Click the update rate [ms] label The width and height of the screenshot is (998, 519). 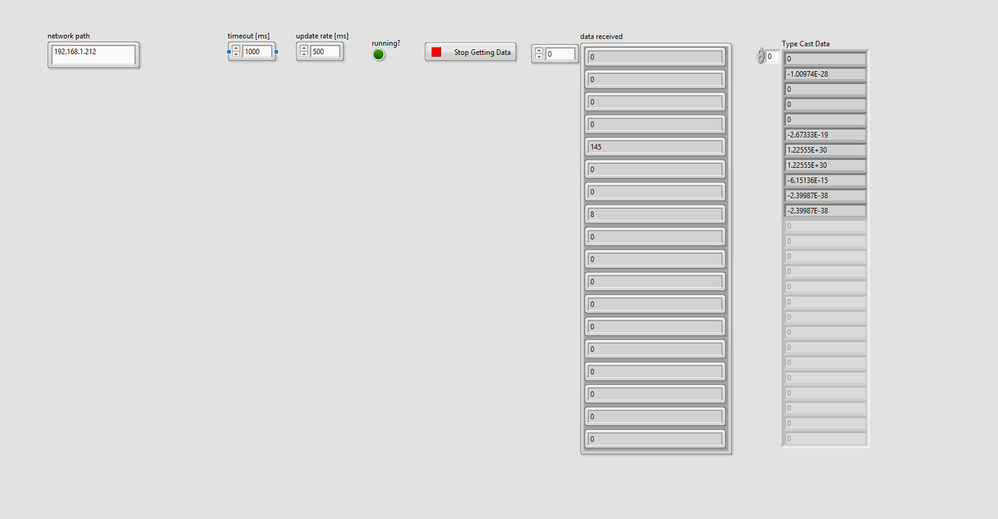click(322, 36)
